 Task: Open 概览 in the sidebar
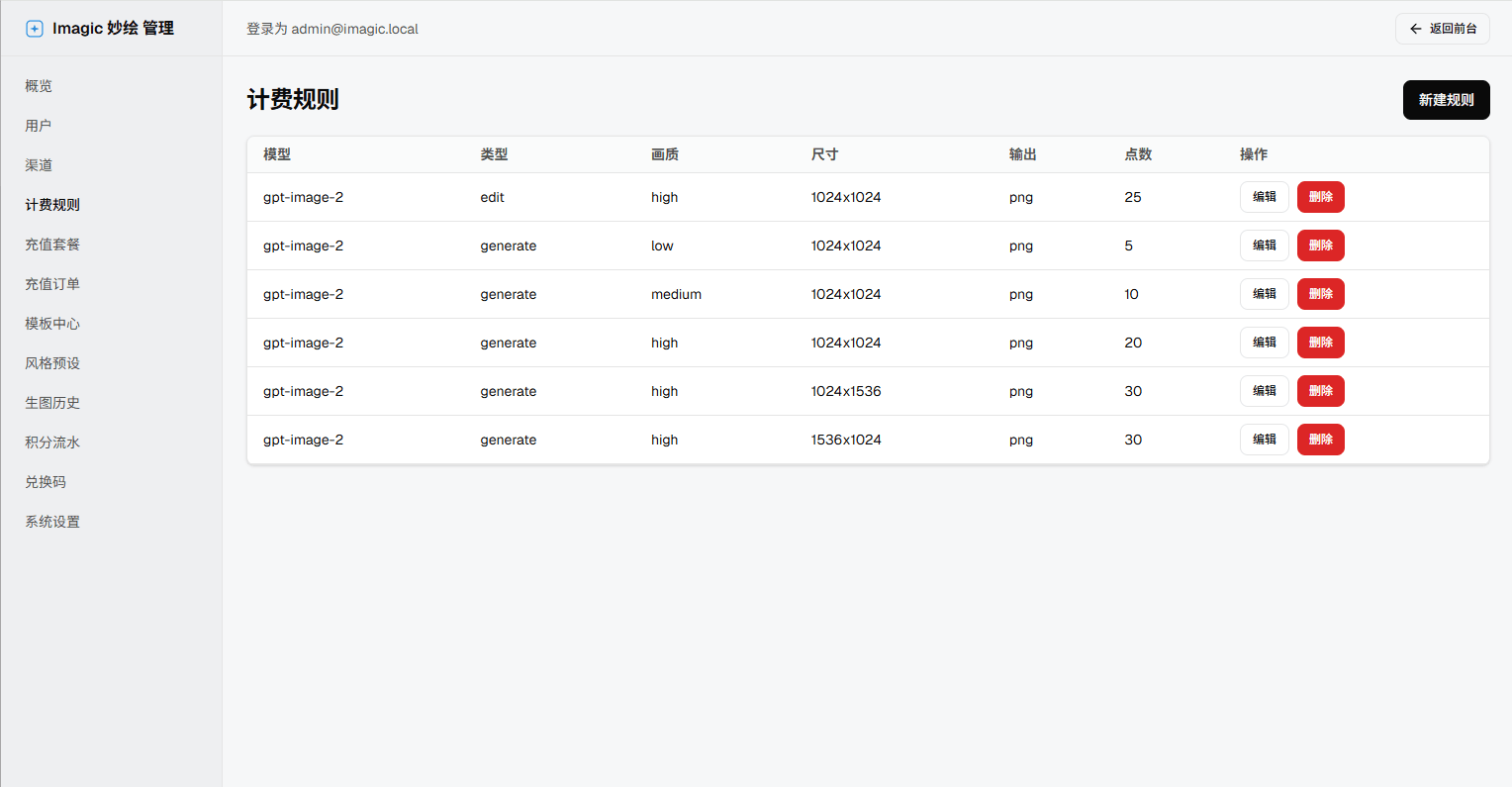(x=39, y=86)
